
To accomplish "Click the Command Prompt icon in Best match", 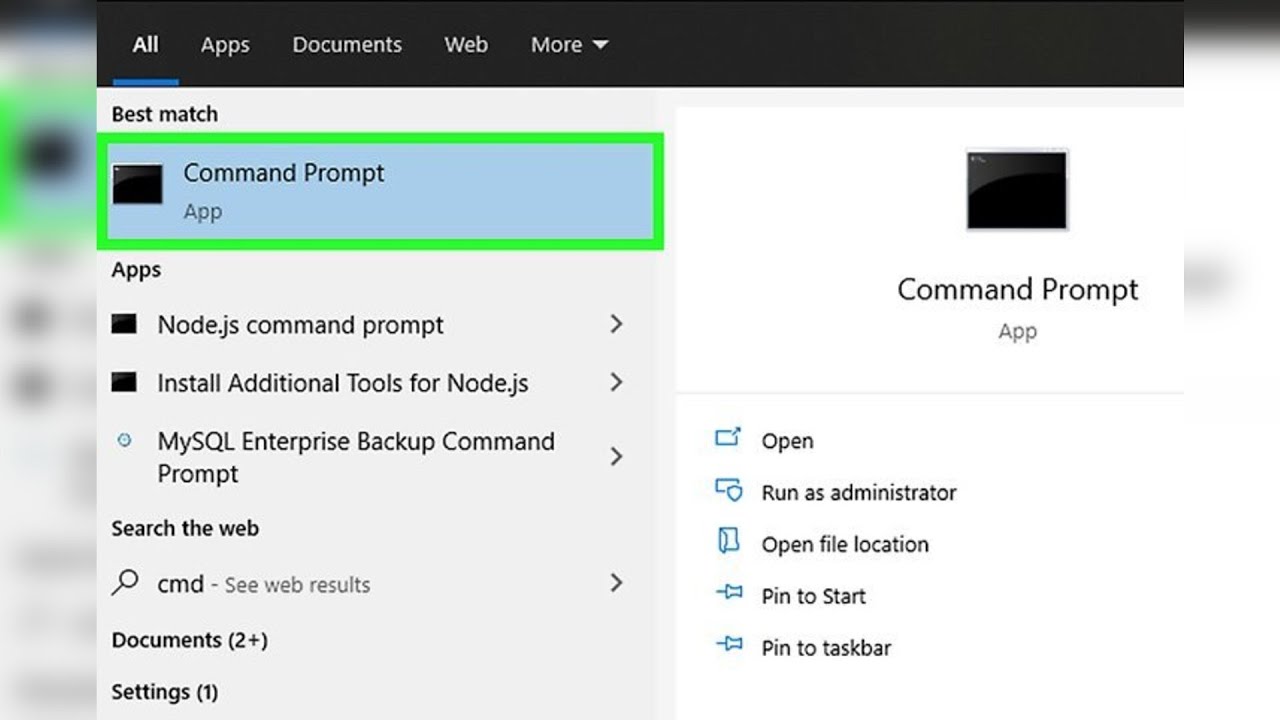I will (137, 185).
